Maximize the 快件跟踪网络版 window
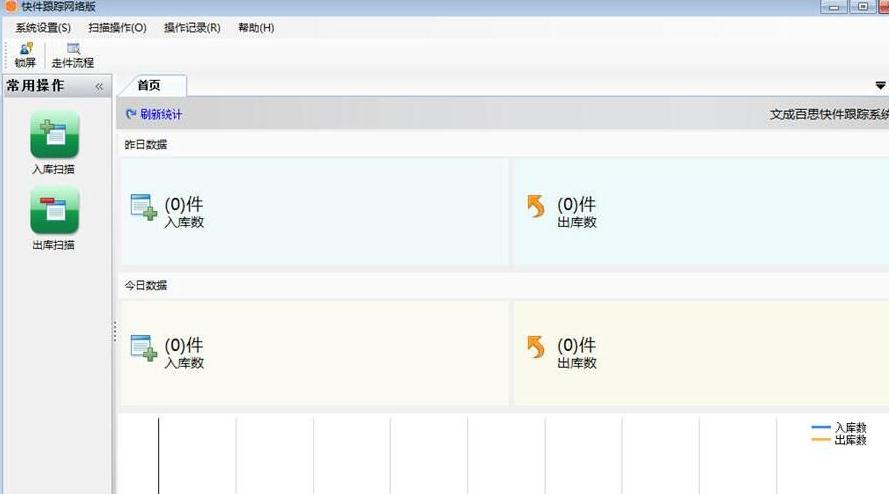The image size is (889, 494). pos(862,7)
